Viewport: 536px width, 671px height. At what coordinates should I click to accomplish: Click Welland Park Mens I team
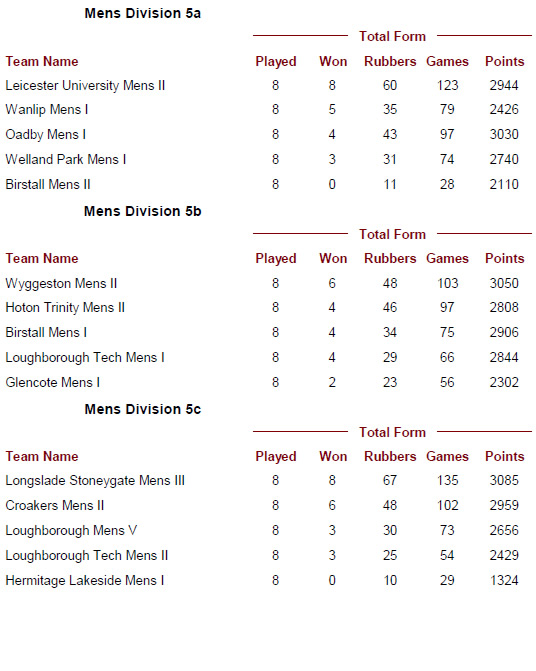pyautogui.click(x=65, y=159)
